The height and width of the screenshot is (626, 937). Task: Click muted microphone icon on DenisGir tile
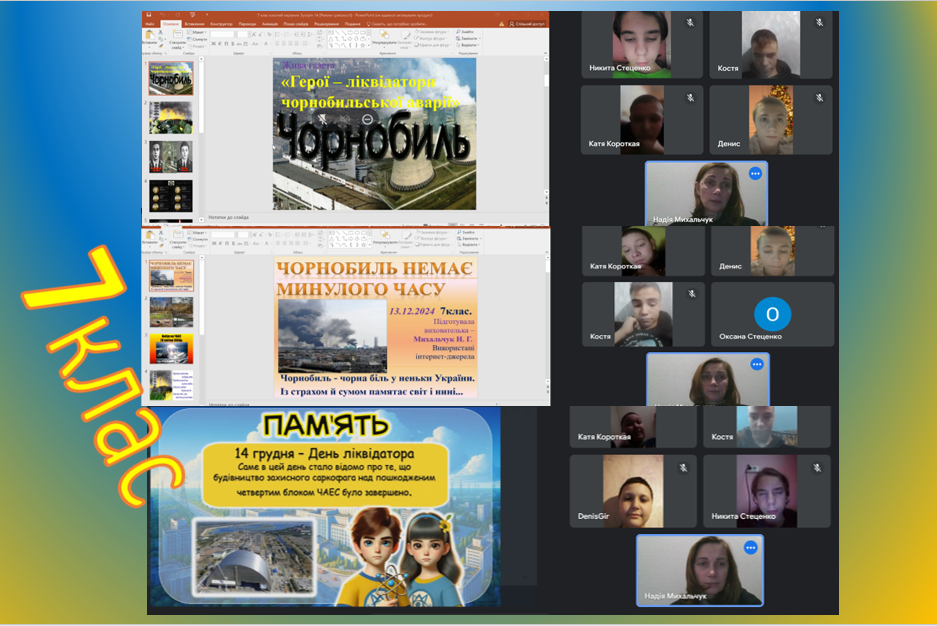[x=684, y=468]
